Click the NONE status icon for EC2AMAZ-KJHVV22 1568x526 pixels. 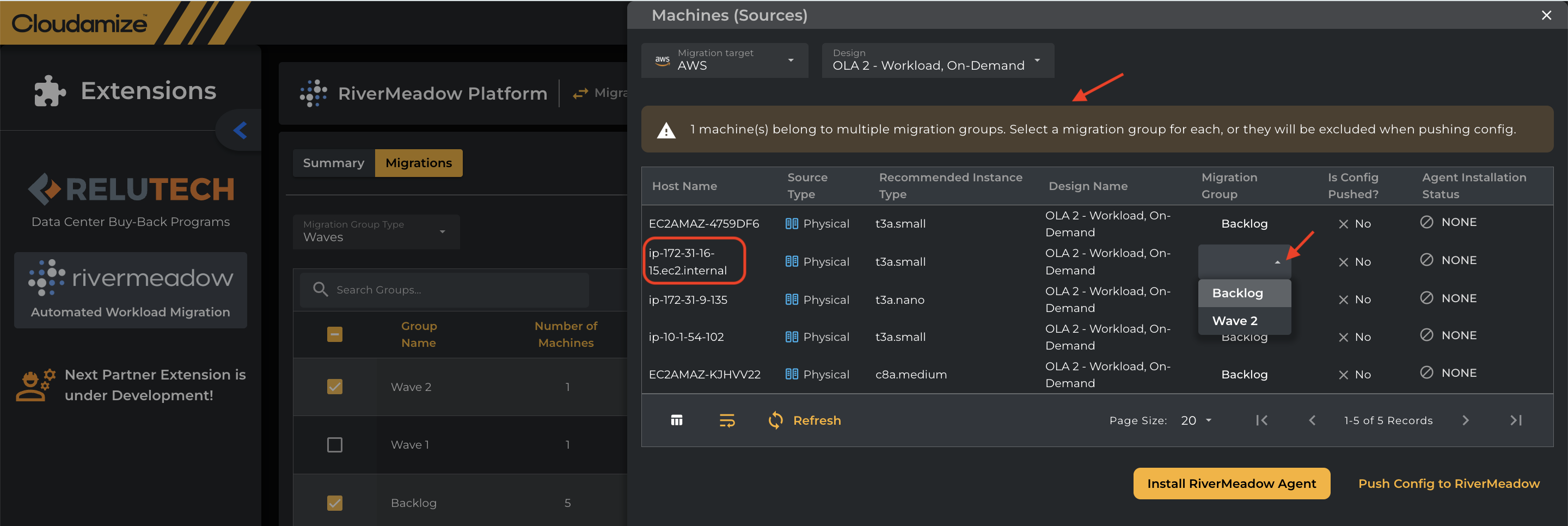pyautogui.click(x=1426, y=372)
